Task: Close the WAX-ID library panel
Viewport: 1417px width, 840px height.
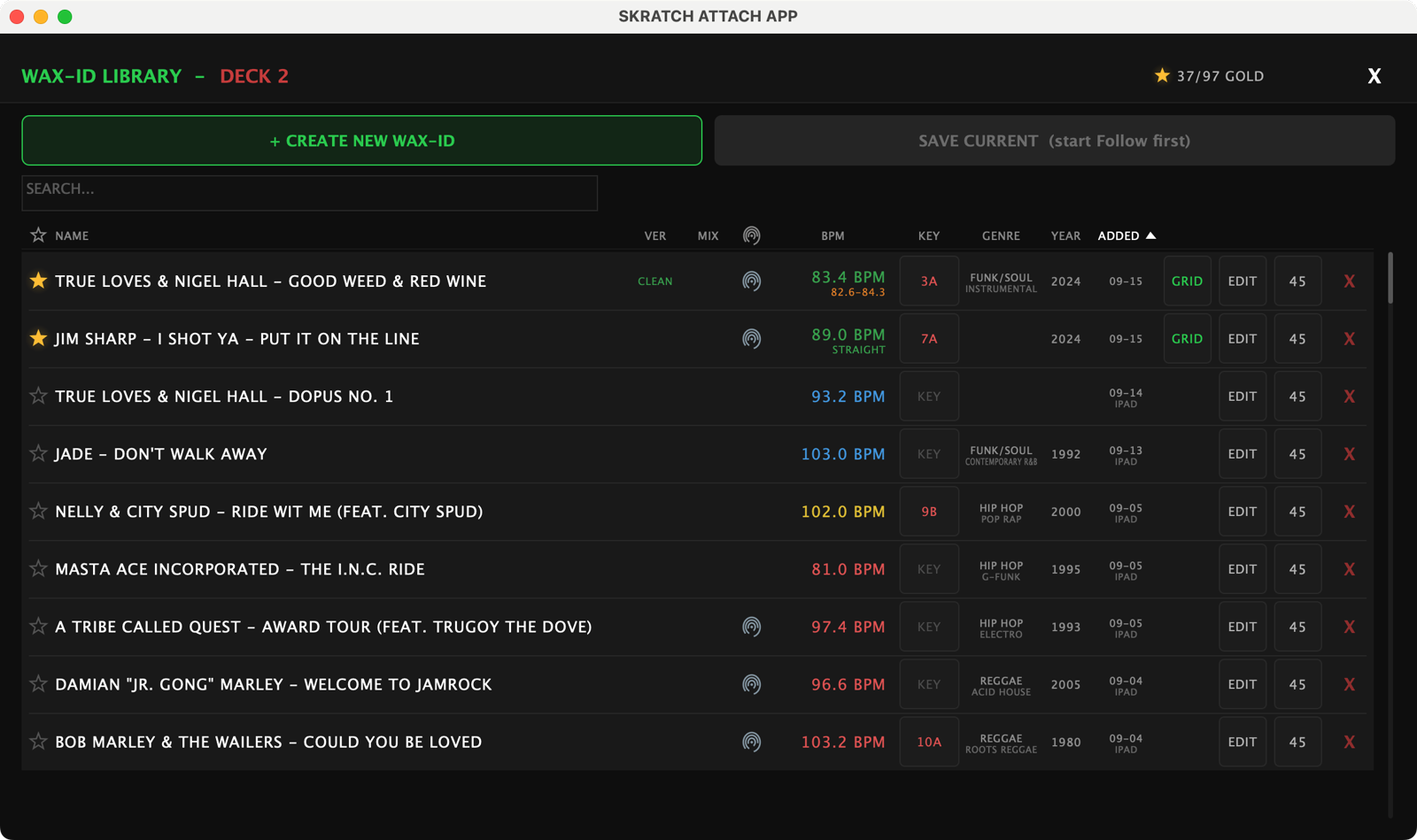Action: pos(1374,76)
